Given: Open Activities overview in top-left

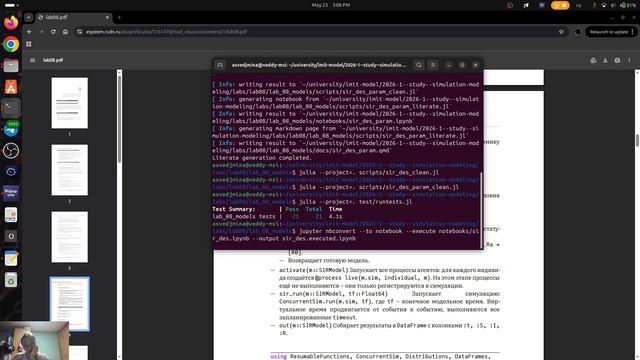Looking at the screenshot, I should 11,5.
